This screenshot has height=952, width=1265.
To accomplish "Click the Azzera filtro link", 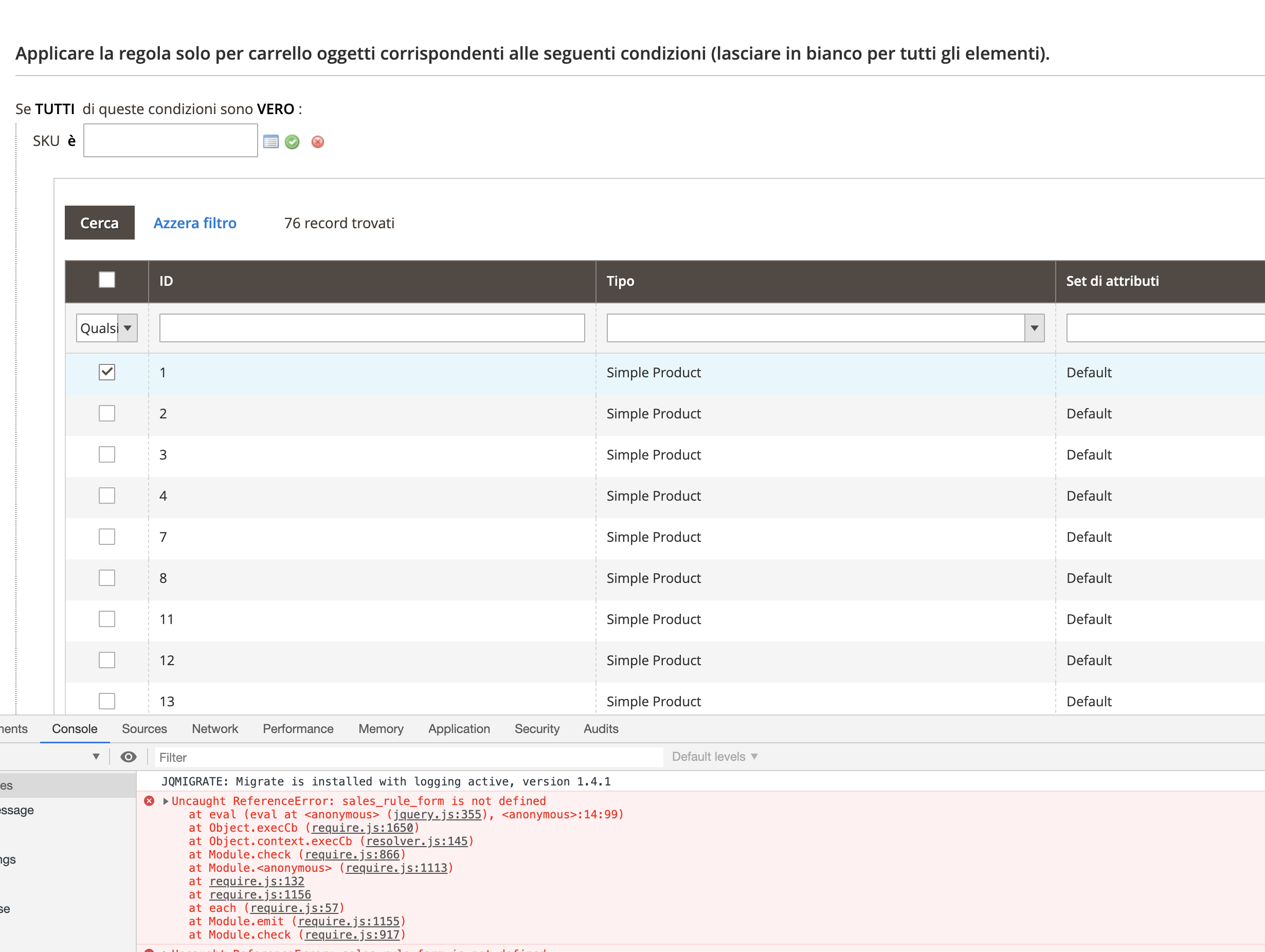I will click(x=194, y=223).
